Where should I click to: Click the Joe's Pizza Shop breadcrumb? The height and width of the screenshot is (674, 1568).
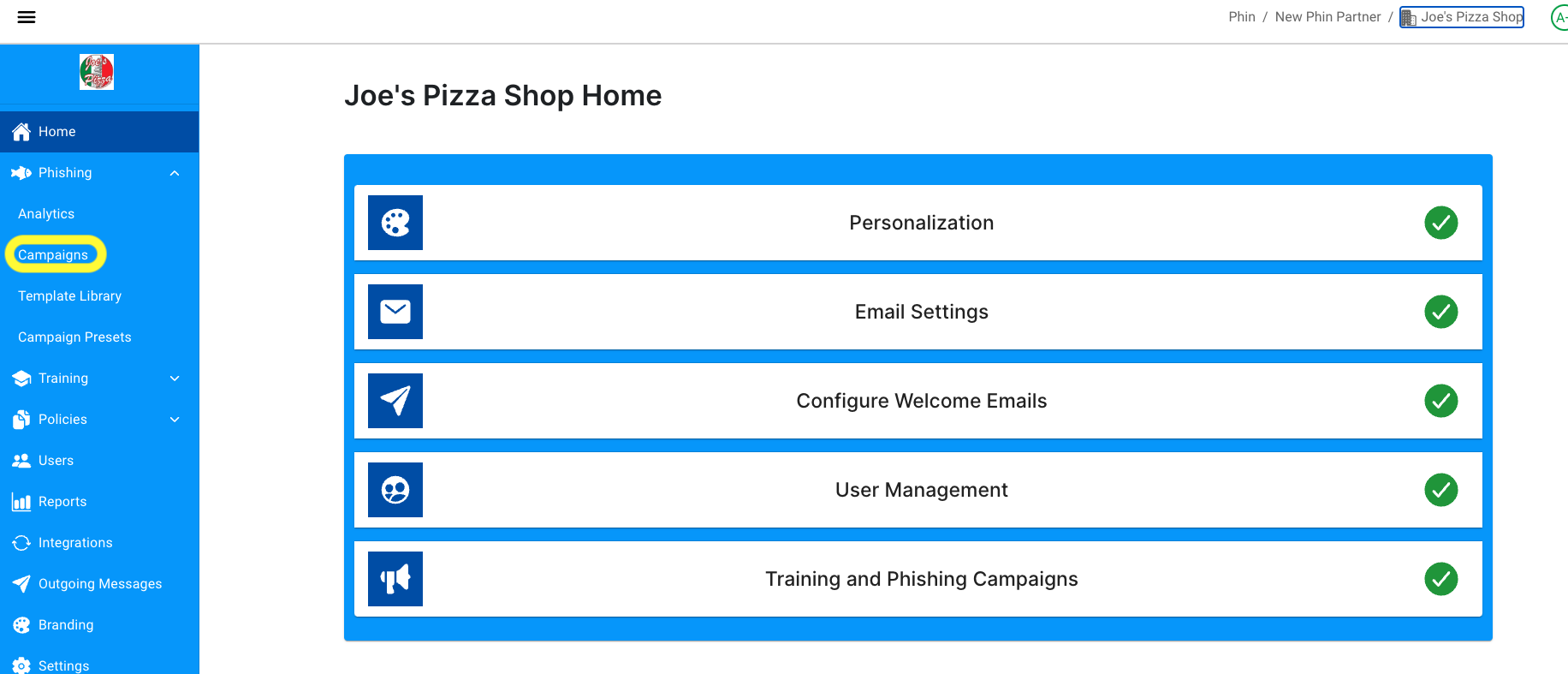click(1462, 17)
